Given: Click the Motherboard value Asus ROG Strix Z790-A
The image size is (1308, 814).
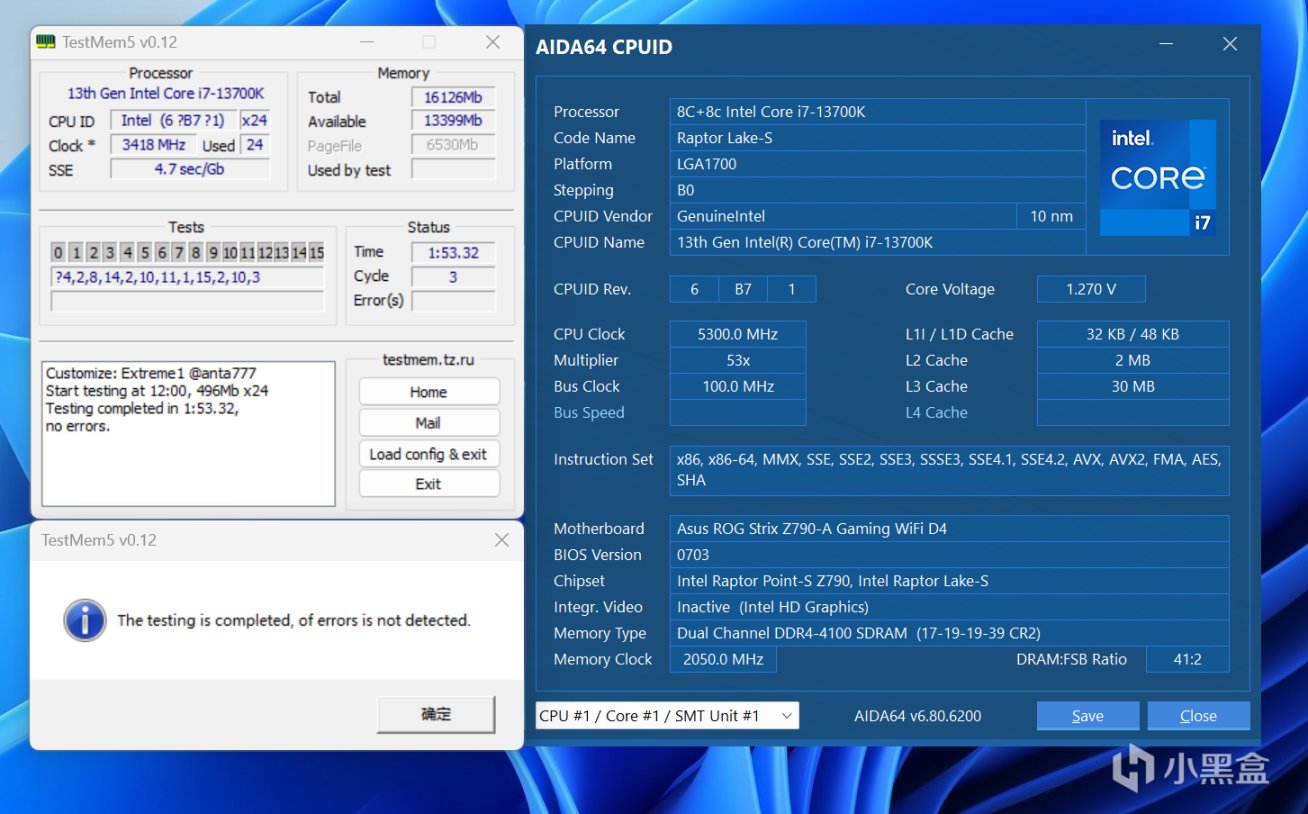Looking at the screenshot, I should click(x=949, y=528).
